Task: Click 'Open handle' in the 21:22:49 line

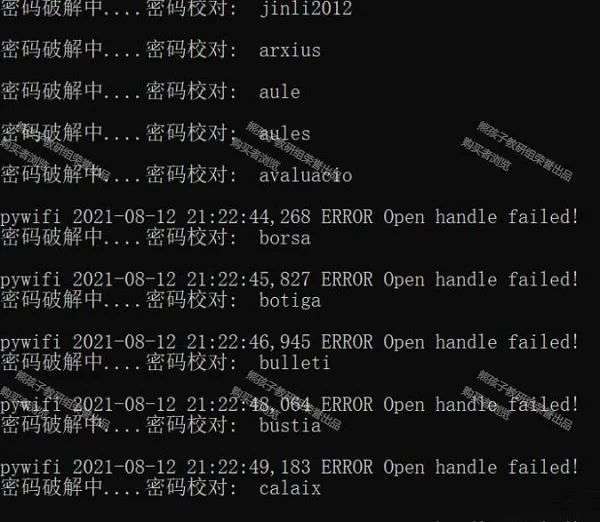Action: coord(440,467)
